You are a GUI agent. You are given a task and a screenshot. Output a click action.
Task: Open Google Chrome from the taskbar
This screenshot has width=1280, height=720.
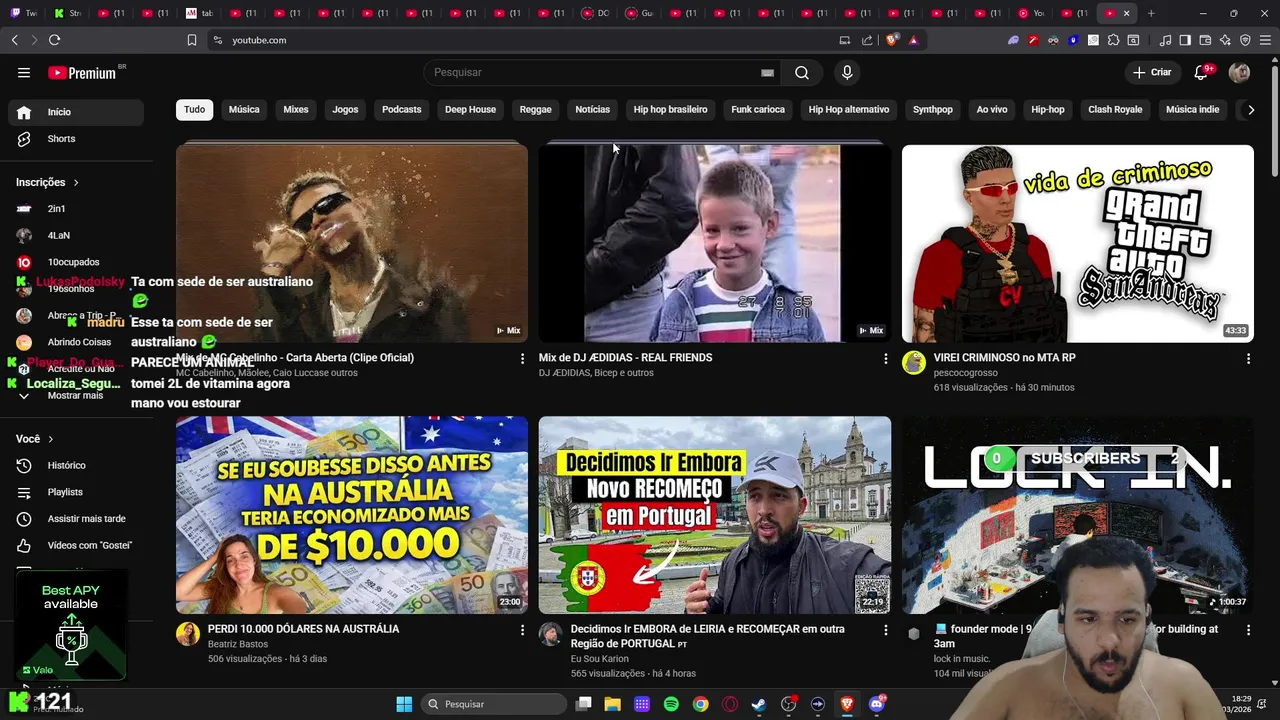coord(700,704)
